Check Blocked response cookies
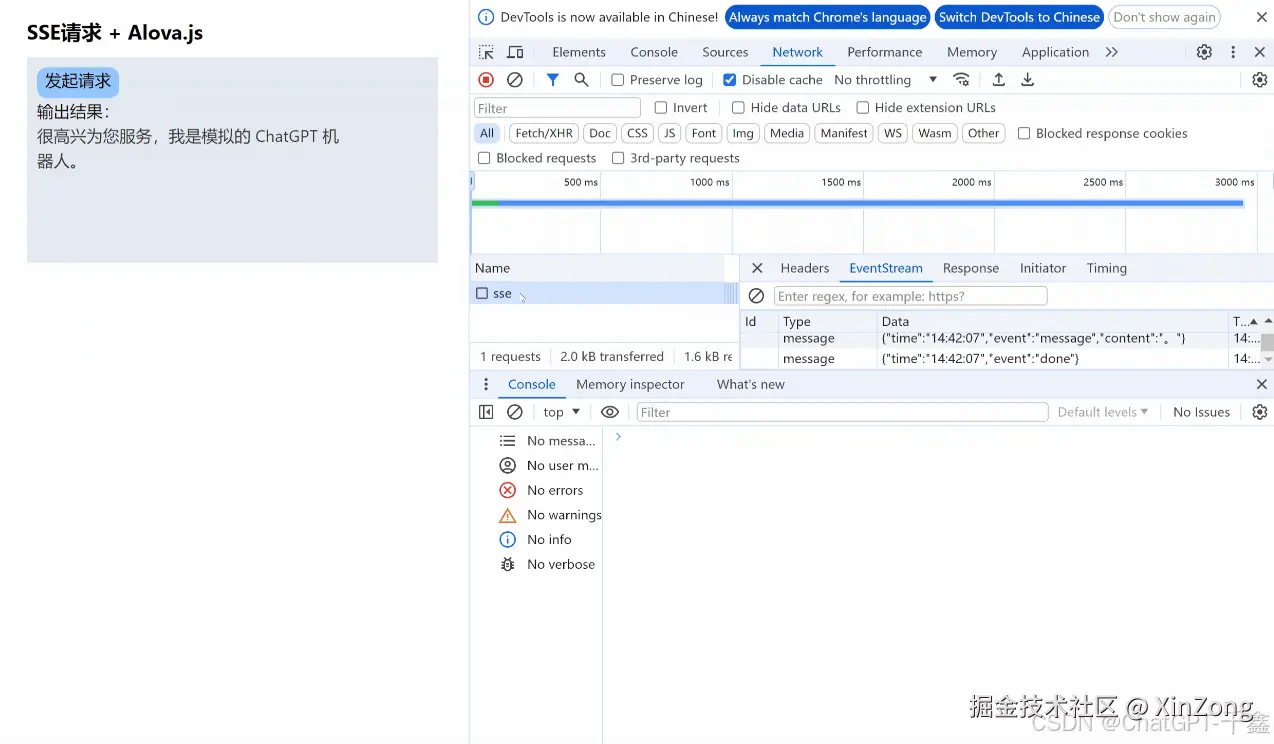1274x744 pixels. coord(1024,133)
